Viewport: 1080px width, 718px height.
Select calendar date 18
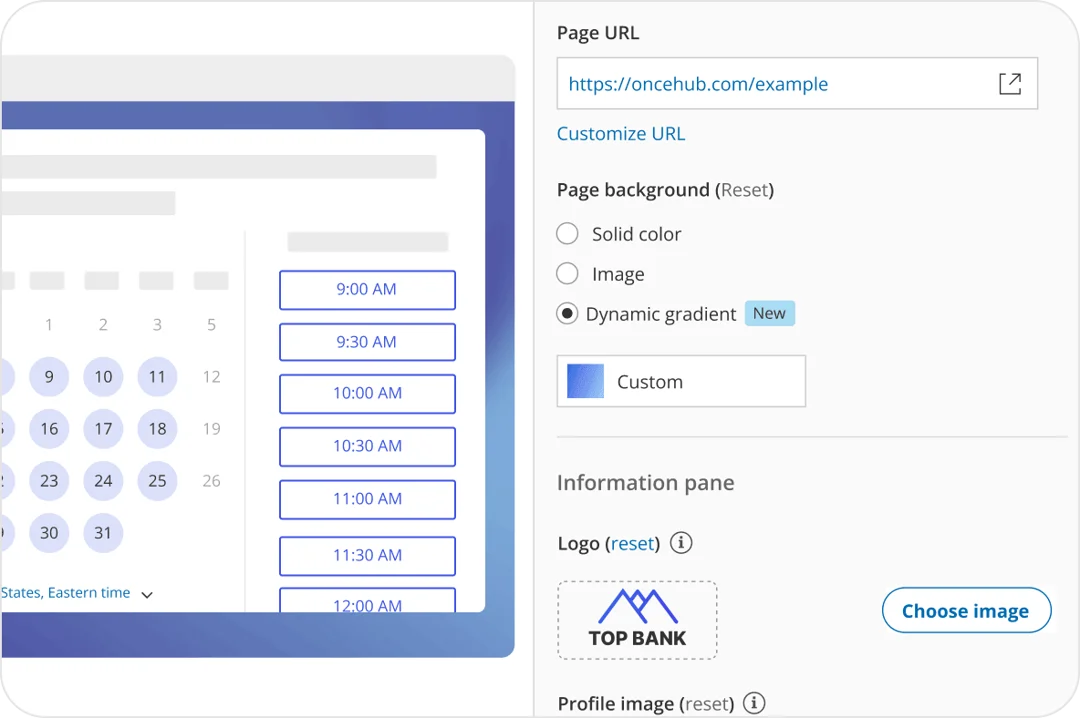coord(157,429)
